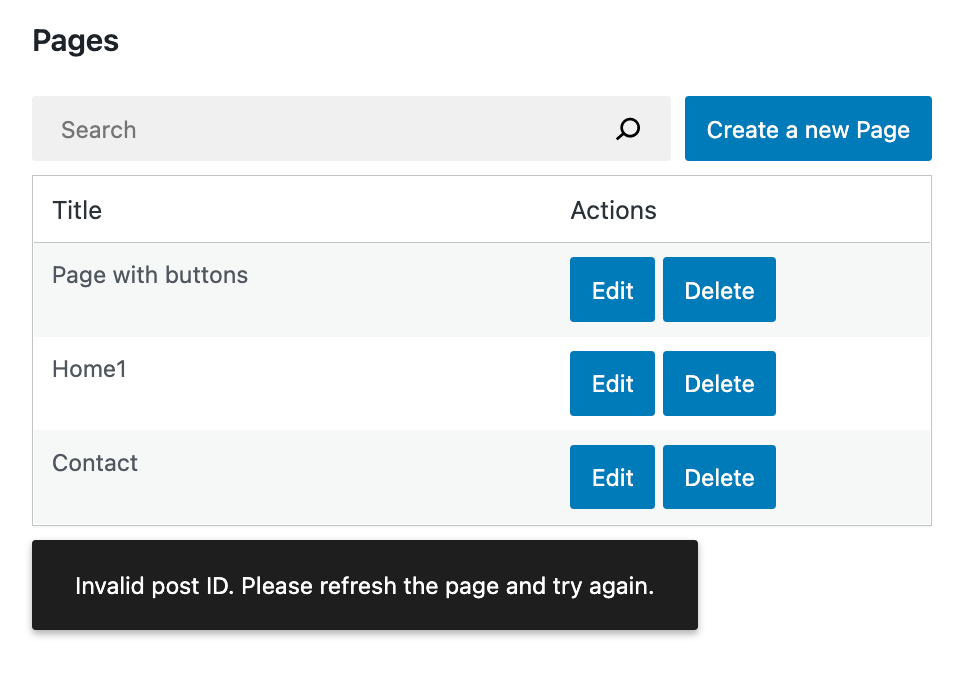Click empty area right of Home1 Delete button

[x=853, y=383]
